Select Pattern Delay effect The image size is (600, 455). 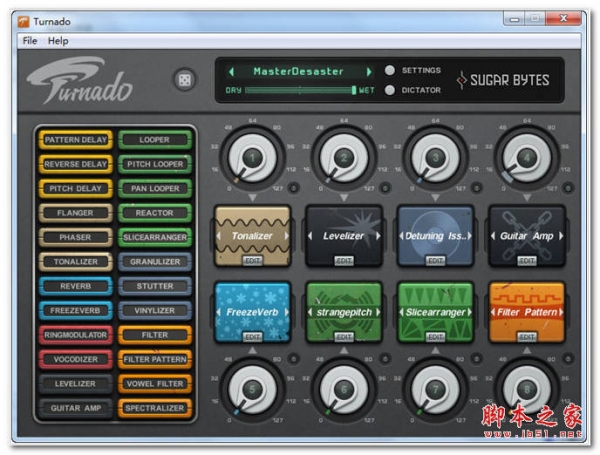76,140
